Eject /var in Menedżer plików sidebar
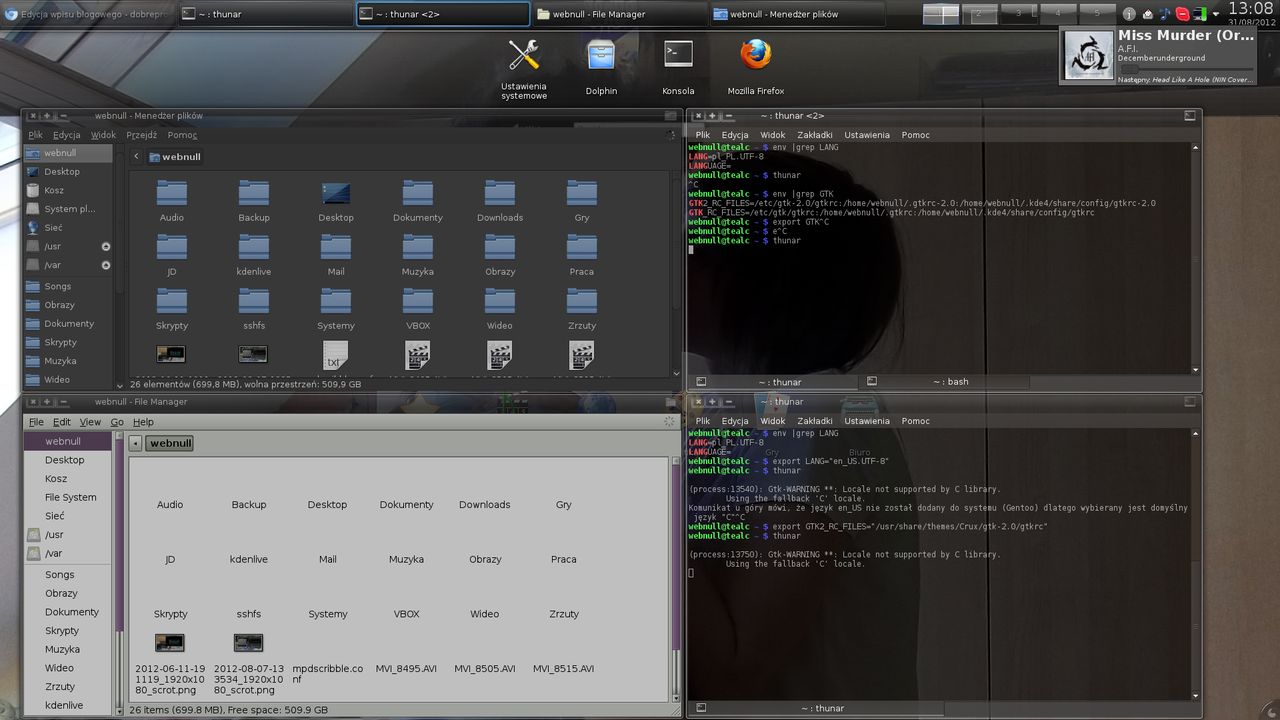This screenshot has height=720, width=1280. point(106,265)
